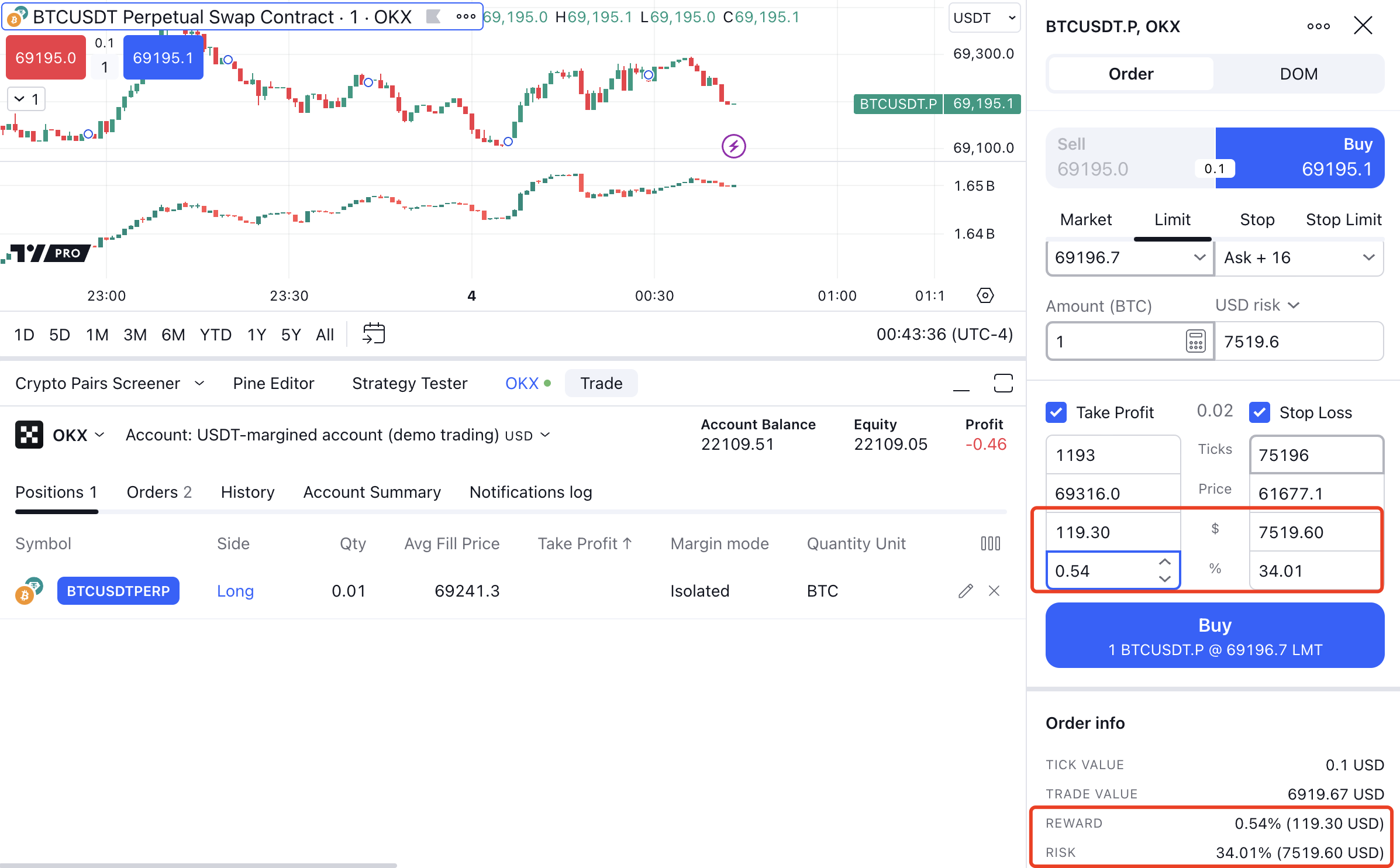Click the Trade button
The image size is (1400, 868).
(x=601, y=384)
